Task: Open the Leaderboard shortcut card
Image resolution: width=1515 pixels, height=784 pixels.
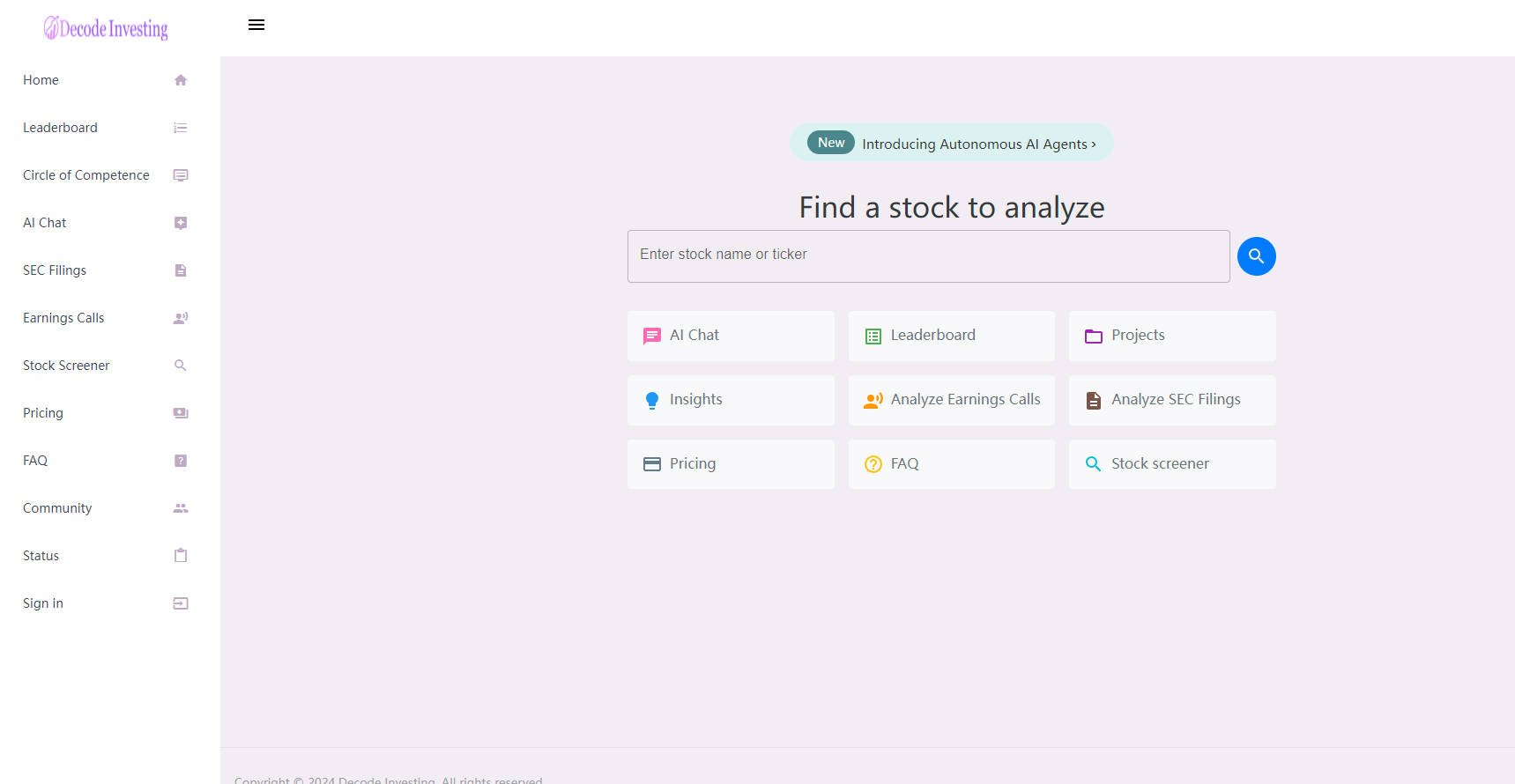Action: [952, 336]
